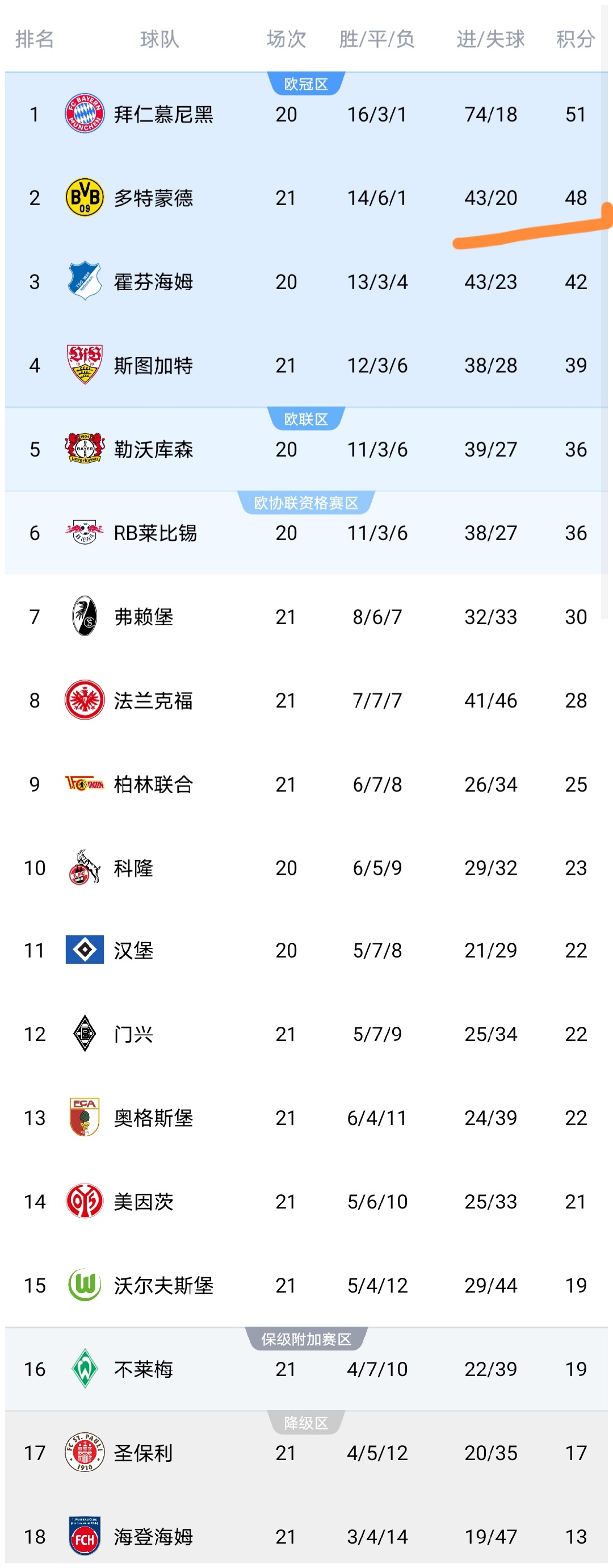The height and width of the screenshot is (1568, 613).
Task: Click the 场次 column header
Action: (x=286, y=40)
